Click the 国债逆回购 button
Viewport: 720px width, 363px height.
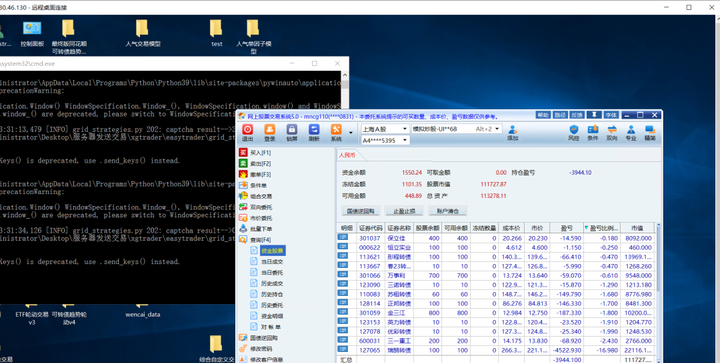click(x=360, y=211)
